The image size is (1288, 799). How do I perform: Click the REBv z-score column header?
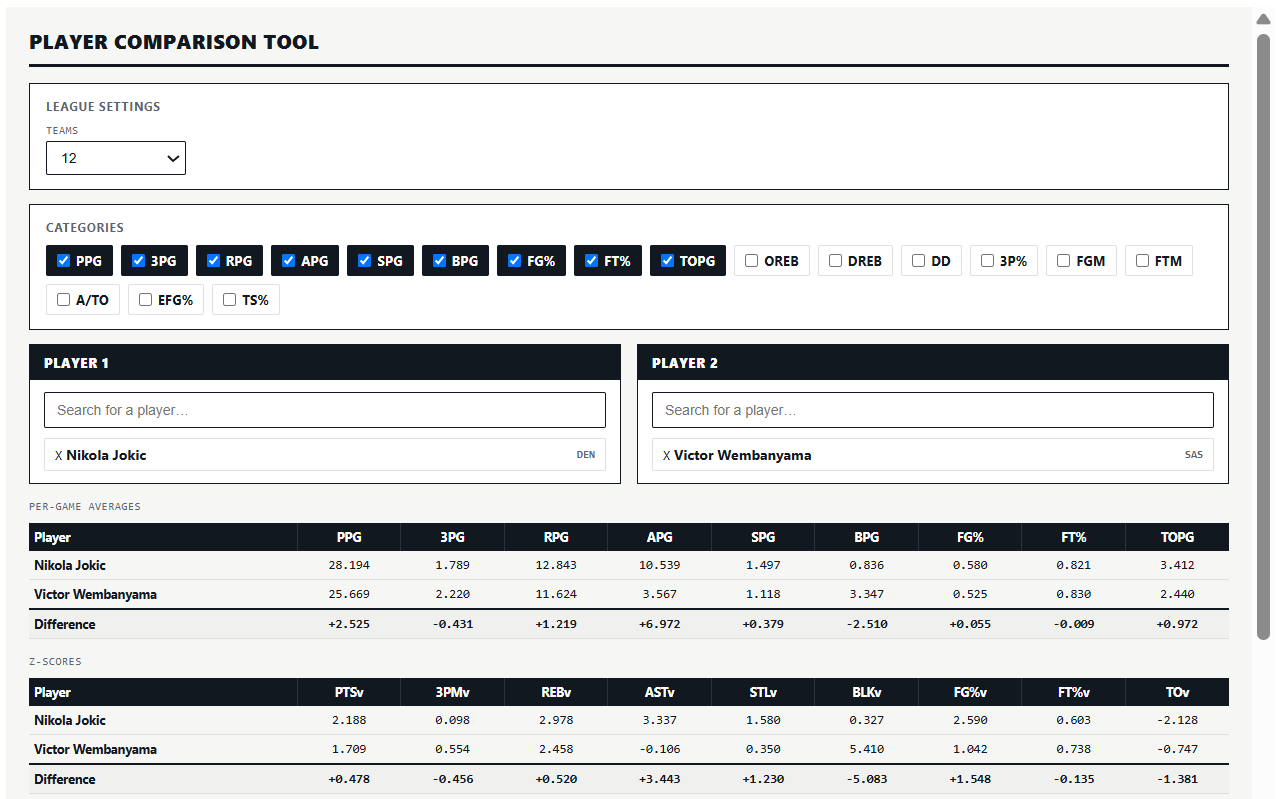coord(556,692)
